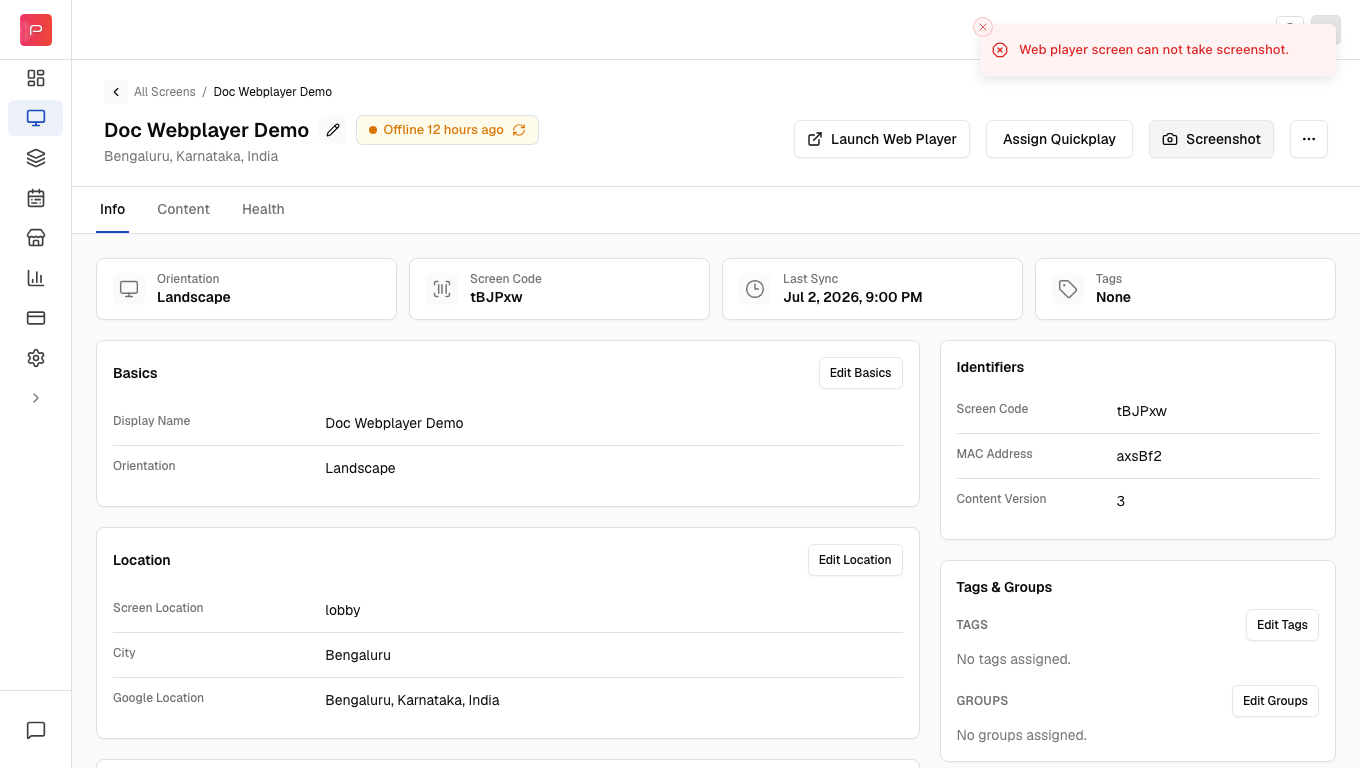Navigate to All Screens breadcrumb link
Image resolution: width=1360 pixels, height=768 pixels.
pyautogui.click(x=165, y=92)
